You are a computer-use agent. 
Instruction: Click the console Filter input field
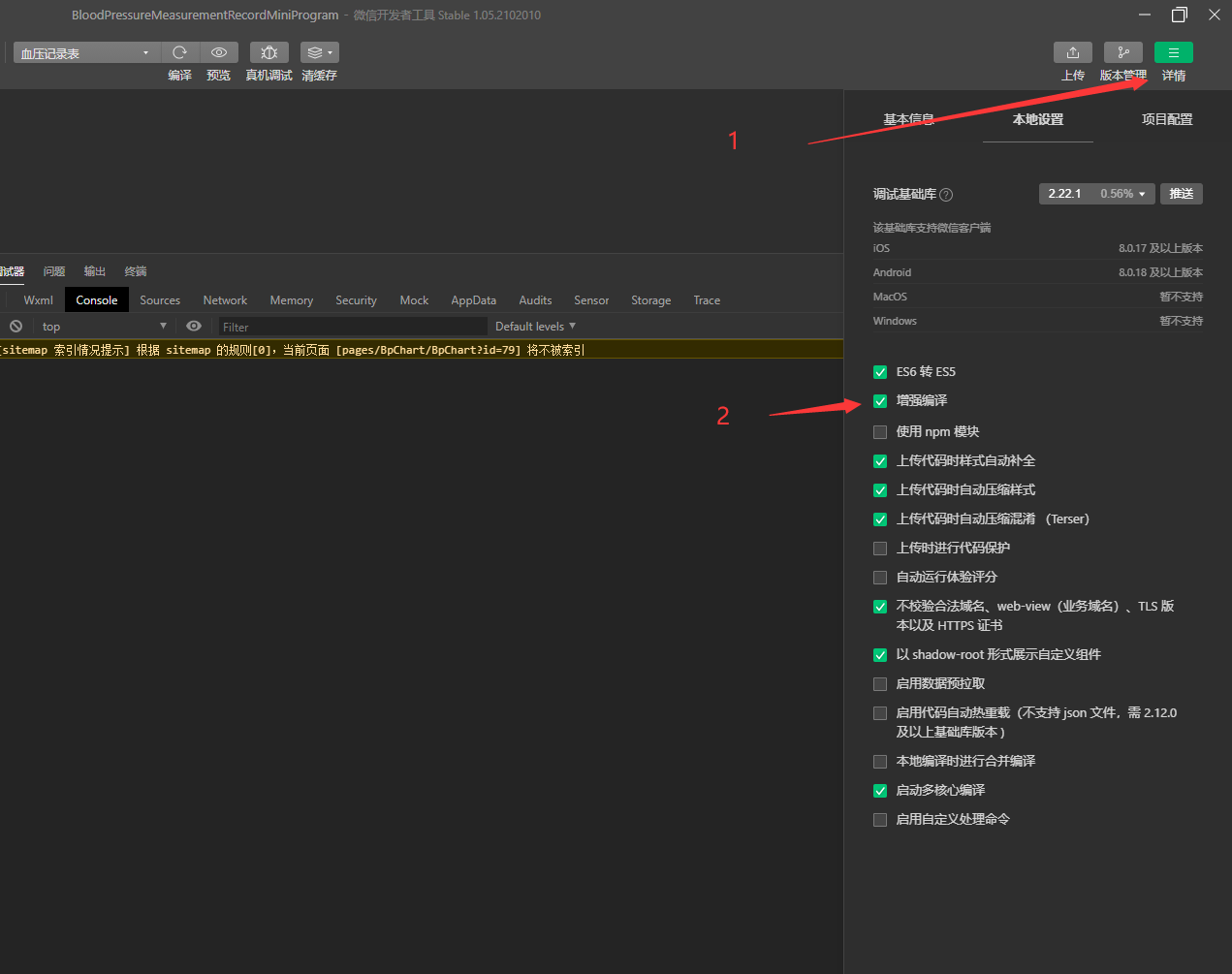pyautogui.click(x=353, y=327)
